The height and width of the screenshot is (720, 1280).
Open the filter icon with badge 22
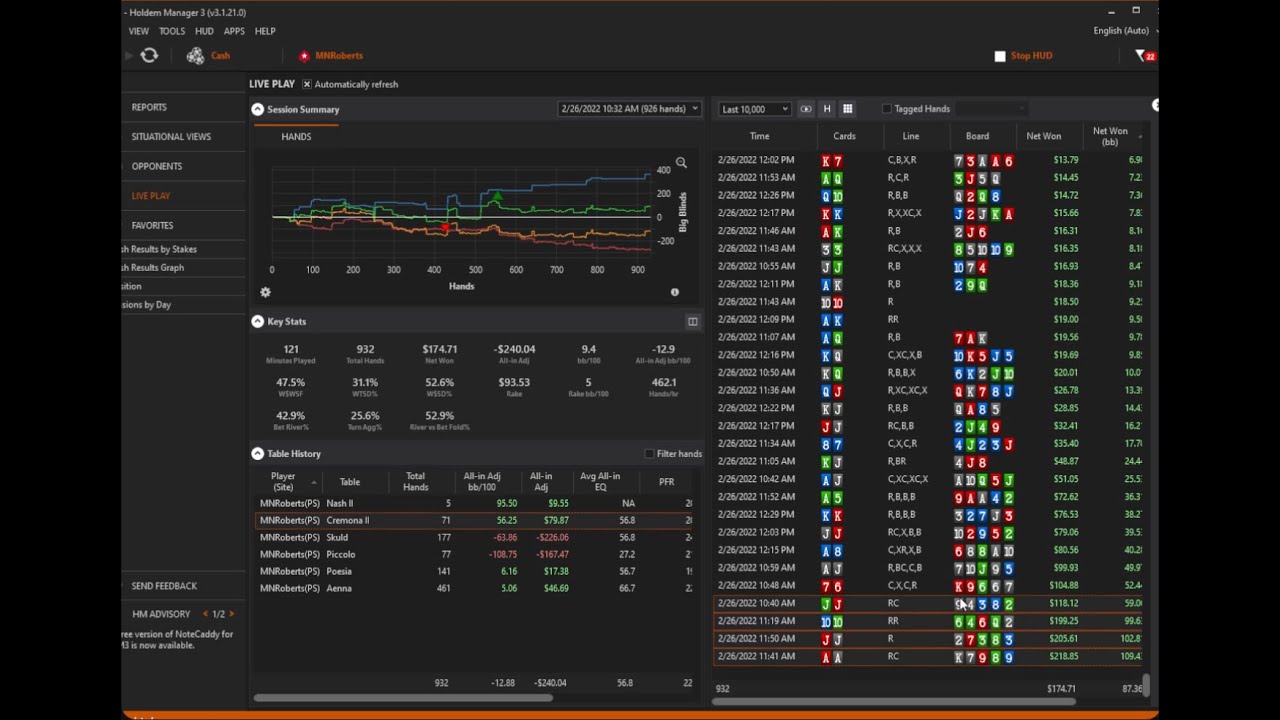tap(1145, 56)
